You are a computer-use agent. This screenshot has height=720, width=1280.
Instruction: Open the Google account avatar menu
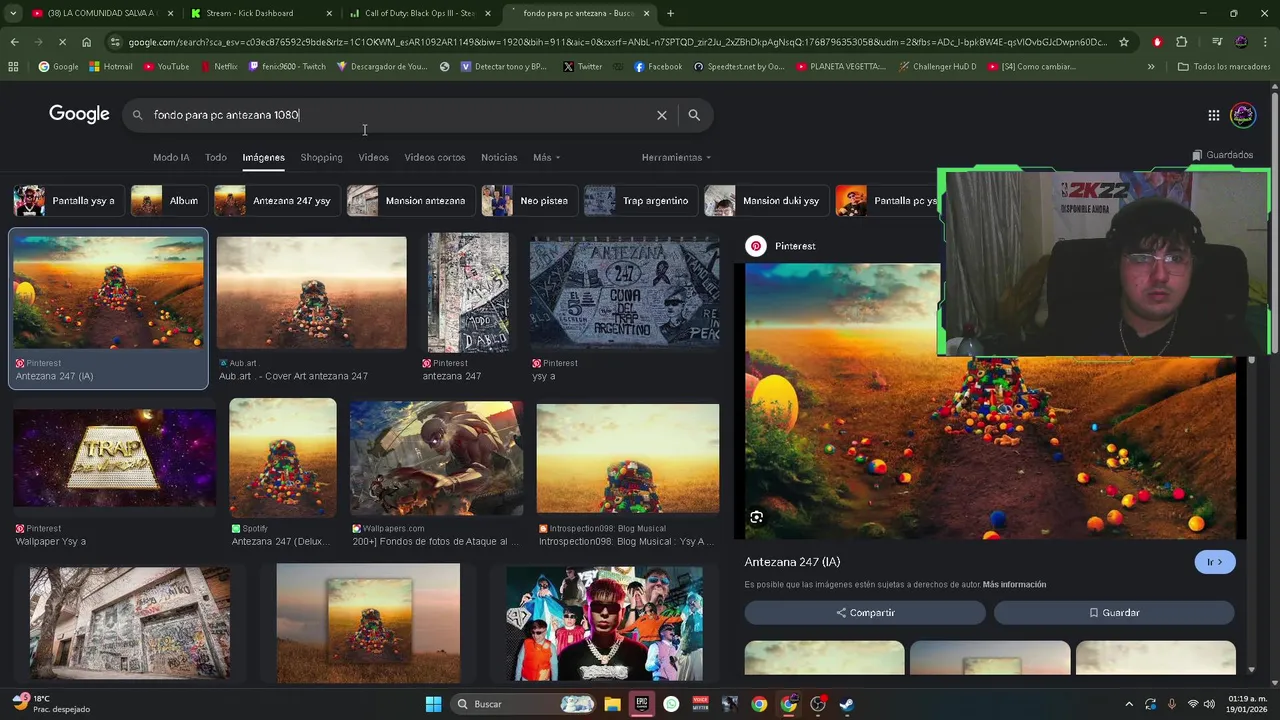1243,115
